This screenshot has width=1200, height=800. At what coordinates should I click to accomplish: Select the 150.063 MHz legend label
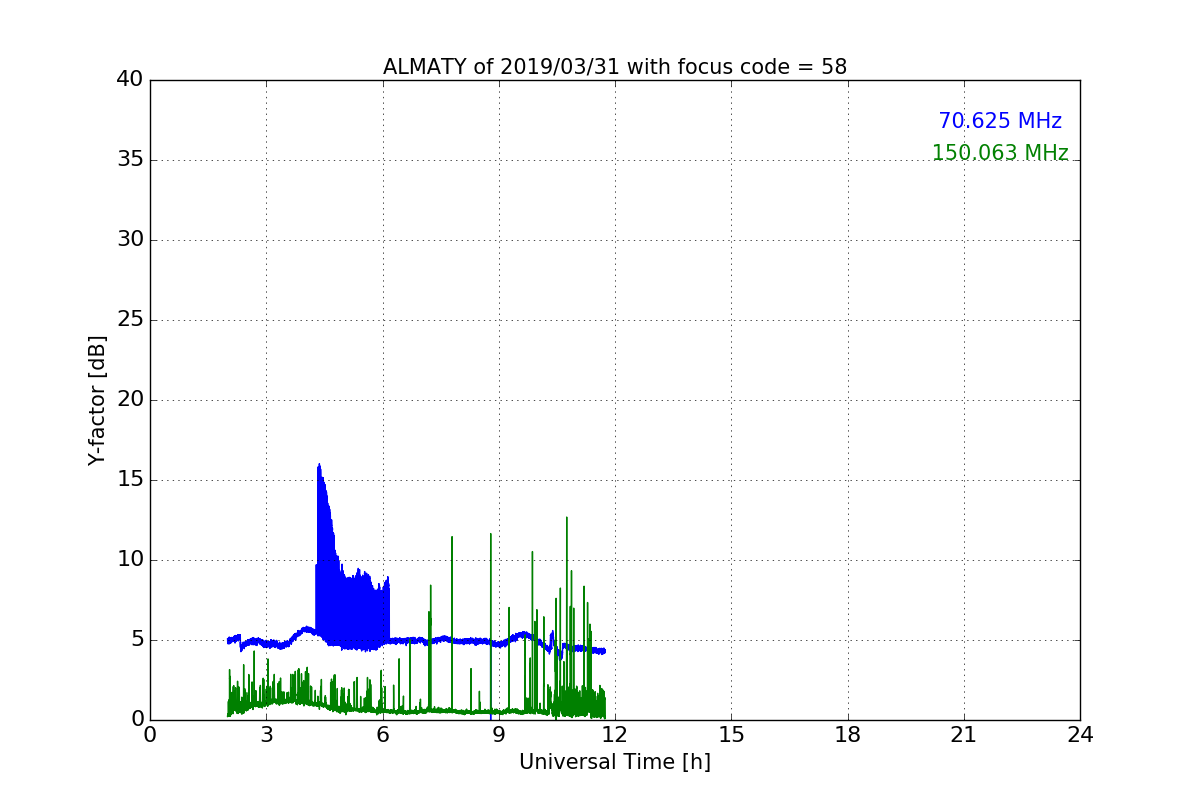pyautogui.click(x=1000, y=153)
